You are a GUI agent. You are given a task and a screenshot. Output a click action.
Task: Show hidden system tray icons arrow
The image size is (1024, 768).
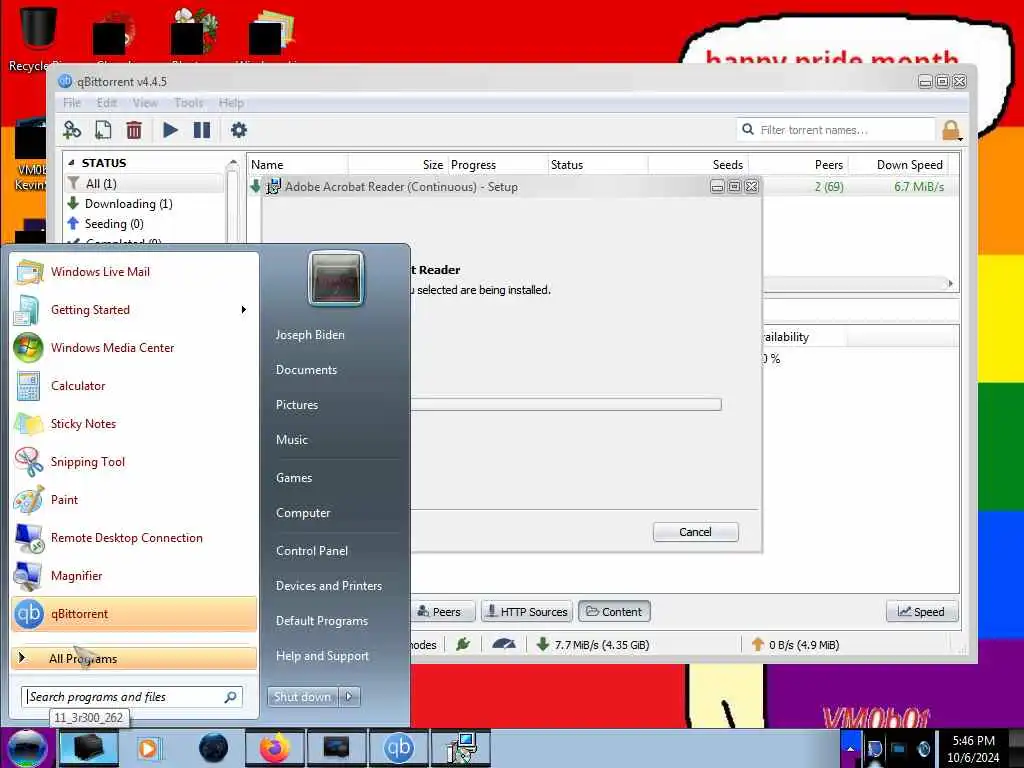click(850, 748)
